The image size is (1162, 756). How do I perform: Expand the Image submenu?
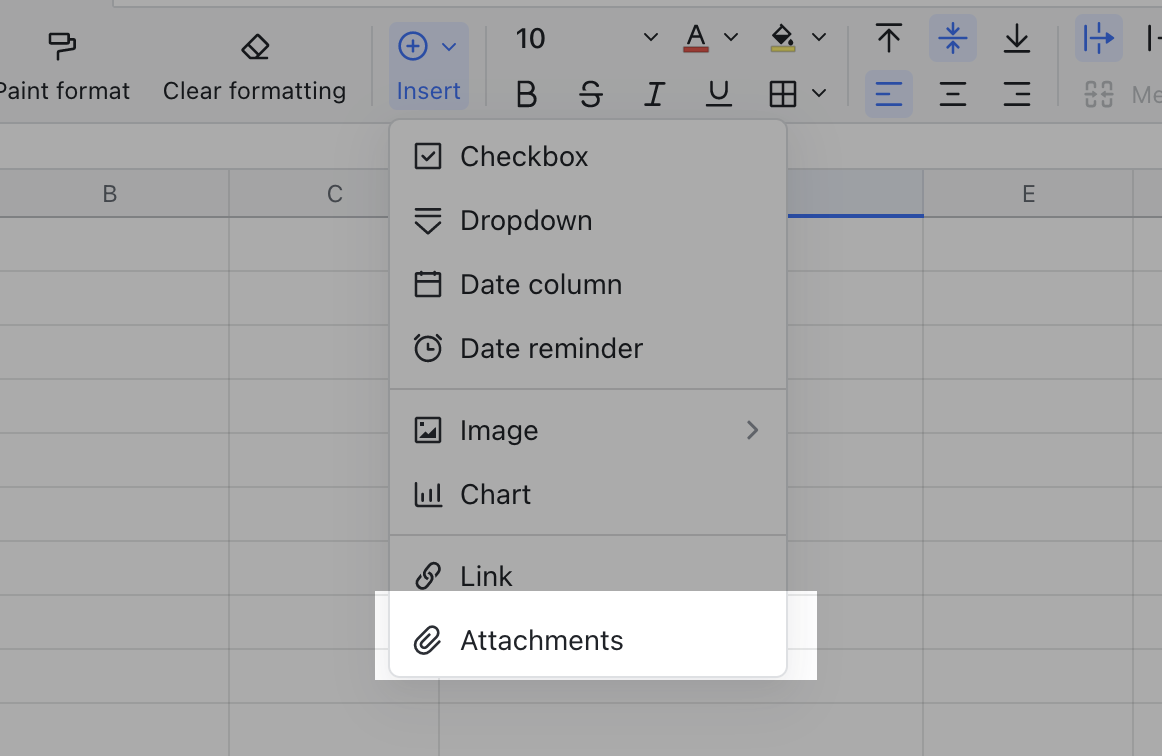pyautogui.click(x=752, y=430)
